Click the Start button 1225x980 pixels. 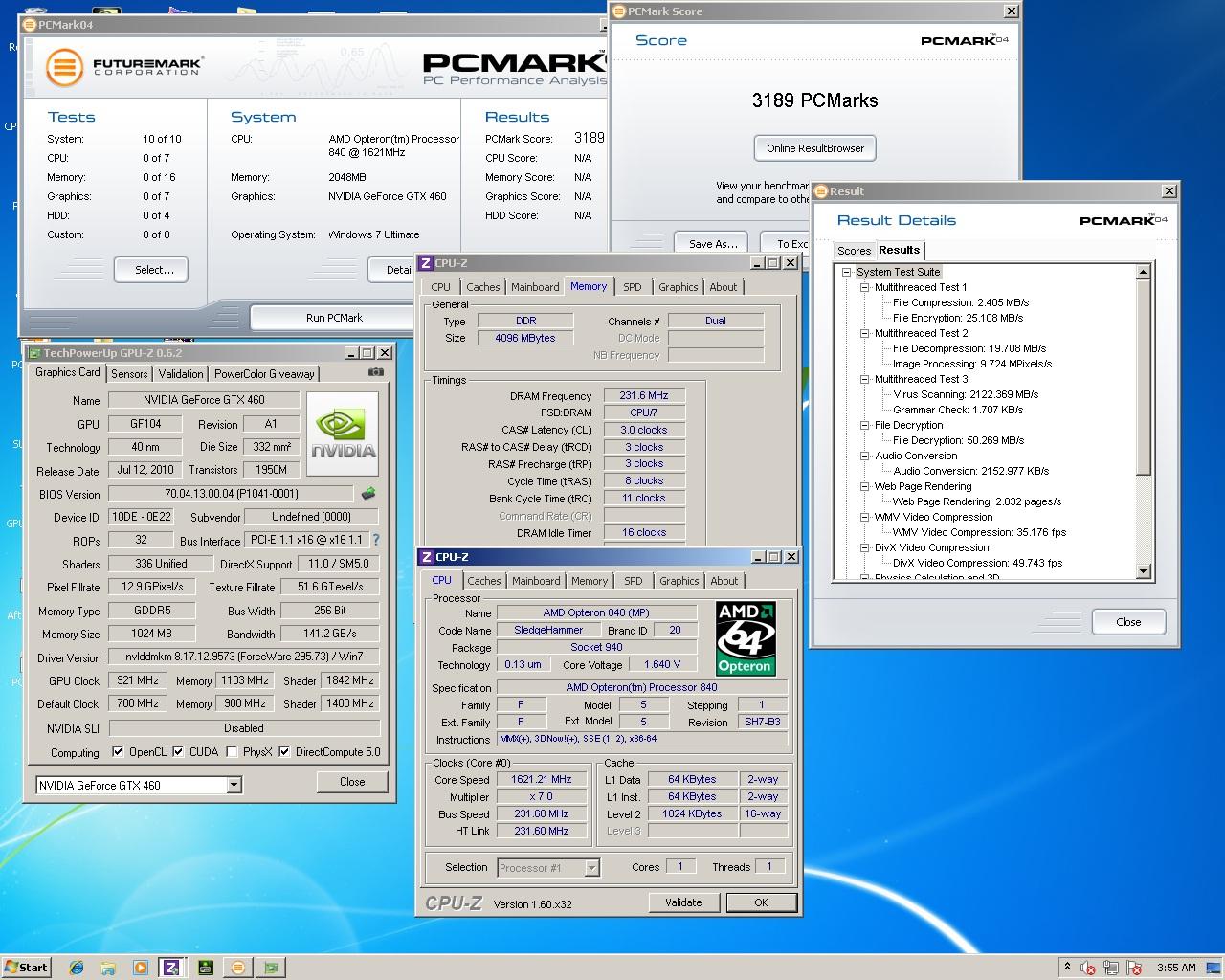click(26, 967)
